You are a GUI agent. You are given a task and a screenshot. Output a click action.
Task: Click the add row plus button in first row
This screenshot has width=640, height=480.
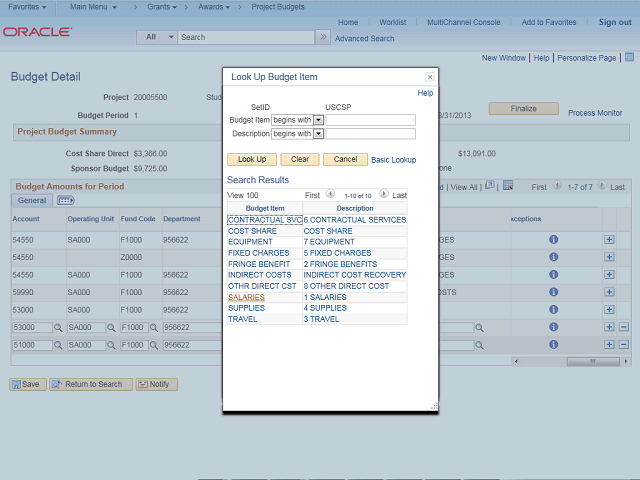point(609,241)
